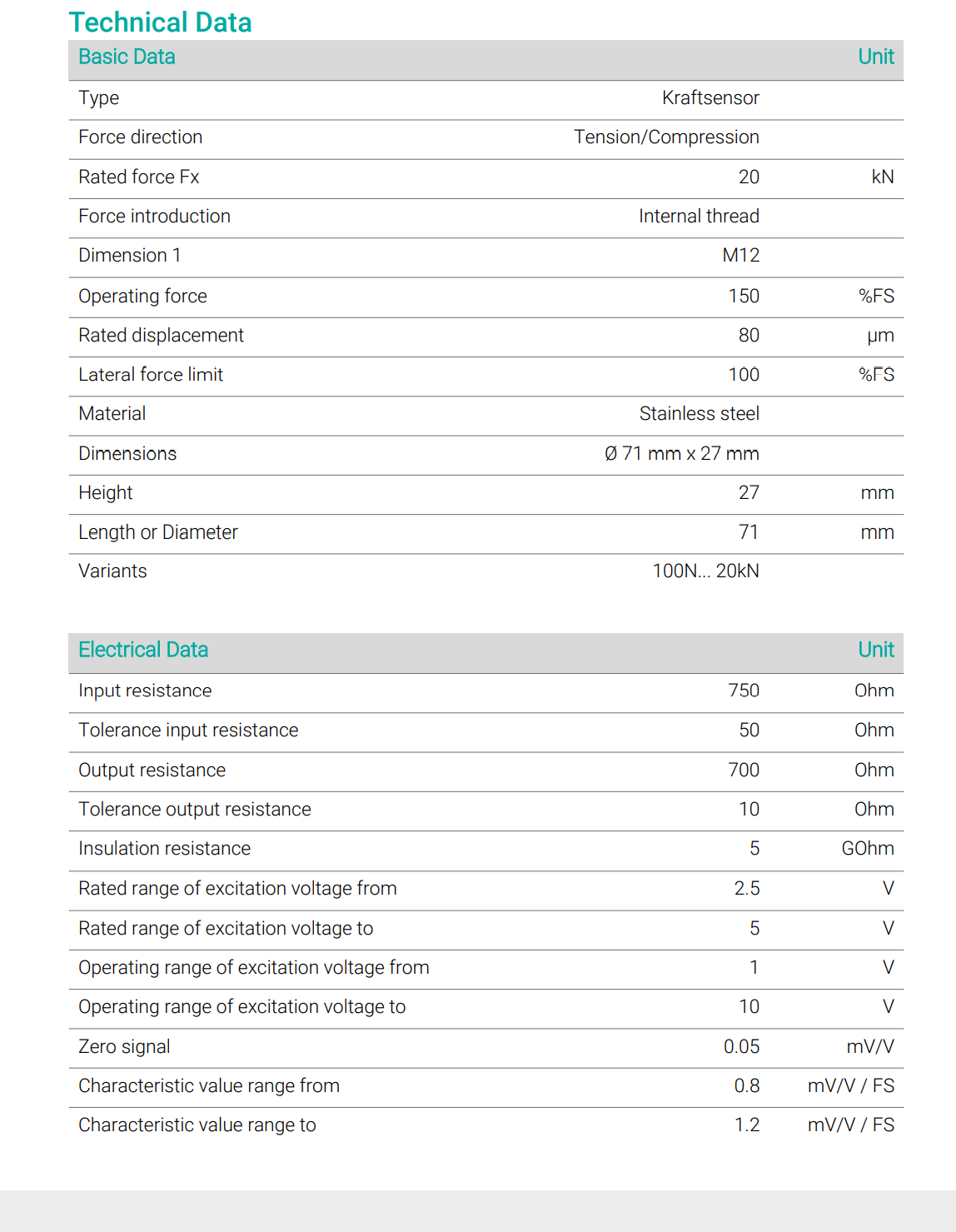956x1232 pixels.
Task: Click the Technical Data heading
Action: 160,22
